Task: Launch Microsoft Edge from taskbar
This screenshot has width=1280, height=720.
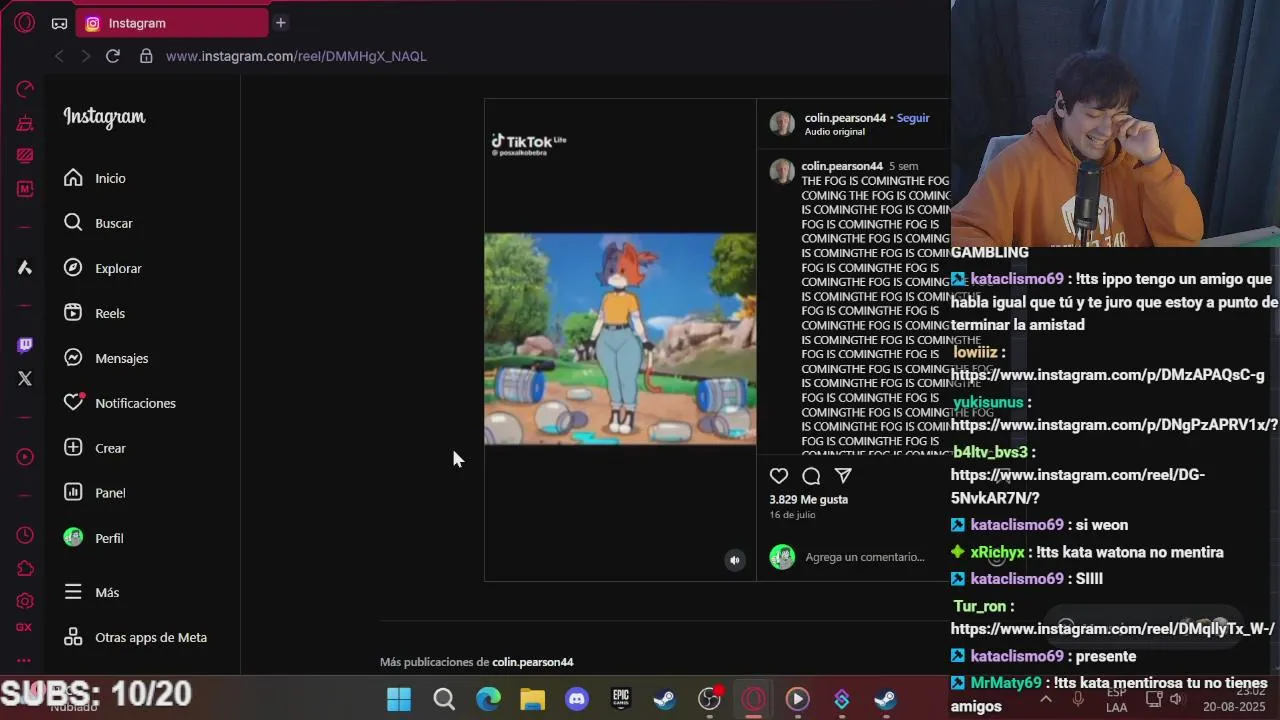Action: 488,699
